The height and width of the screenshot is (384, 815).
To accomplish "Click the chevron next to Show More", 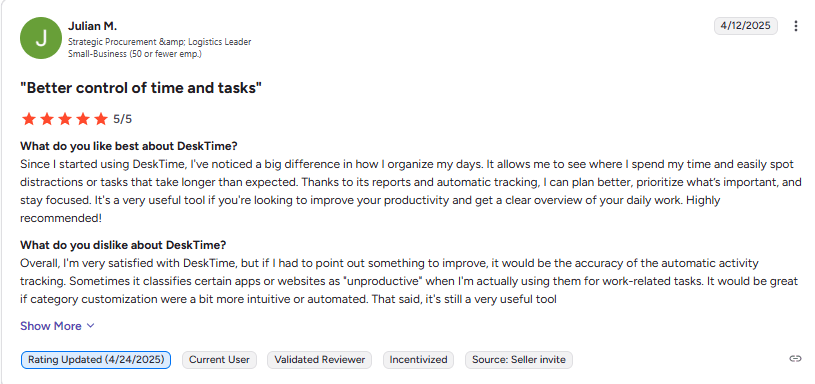I will coord(90,326).
